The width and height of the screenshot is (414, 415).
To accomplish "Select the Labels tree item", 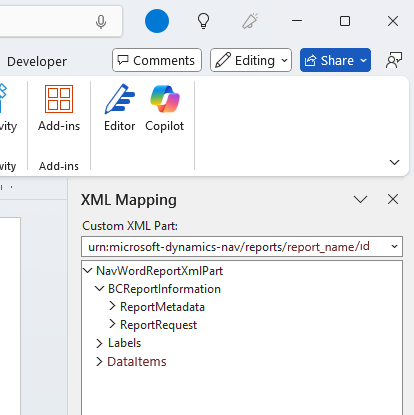I will (124, 343).
